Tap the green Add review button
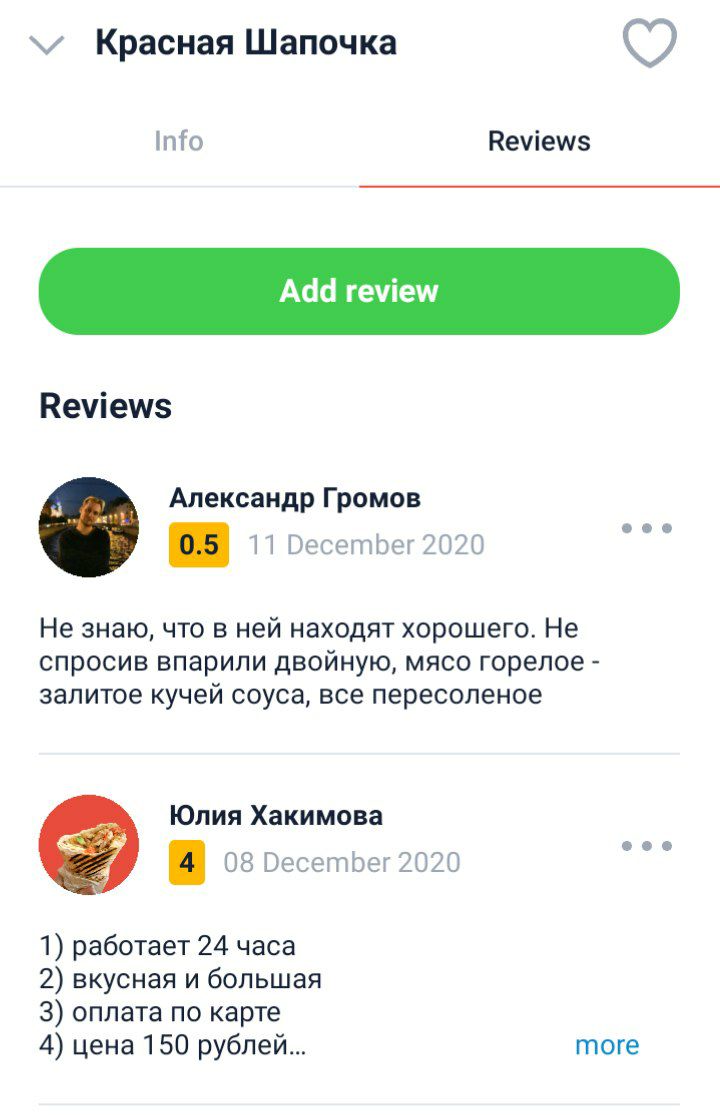Image resolution: width=720 pixels, height=1115 pixels. (x=359, y=291)
